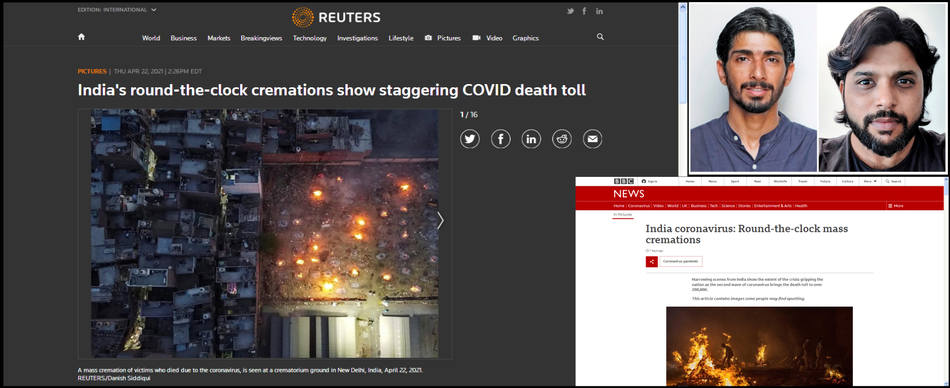Viewport: 950px width, 388px height.
Task: Expand Edition: International dropdown
Action: pos(117,10)
